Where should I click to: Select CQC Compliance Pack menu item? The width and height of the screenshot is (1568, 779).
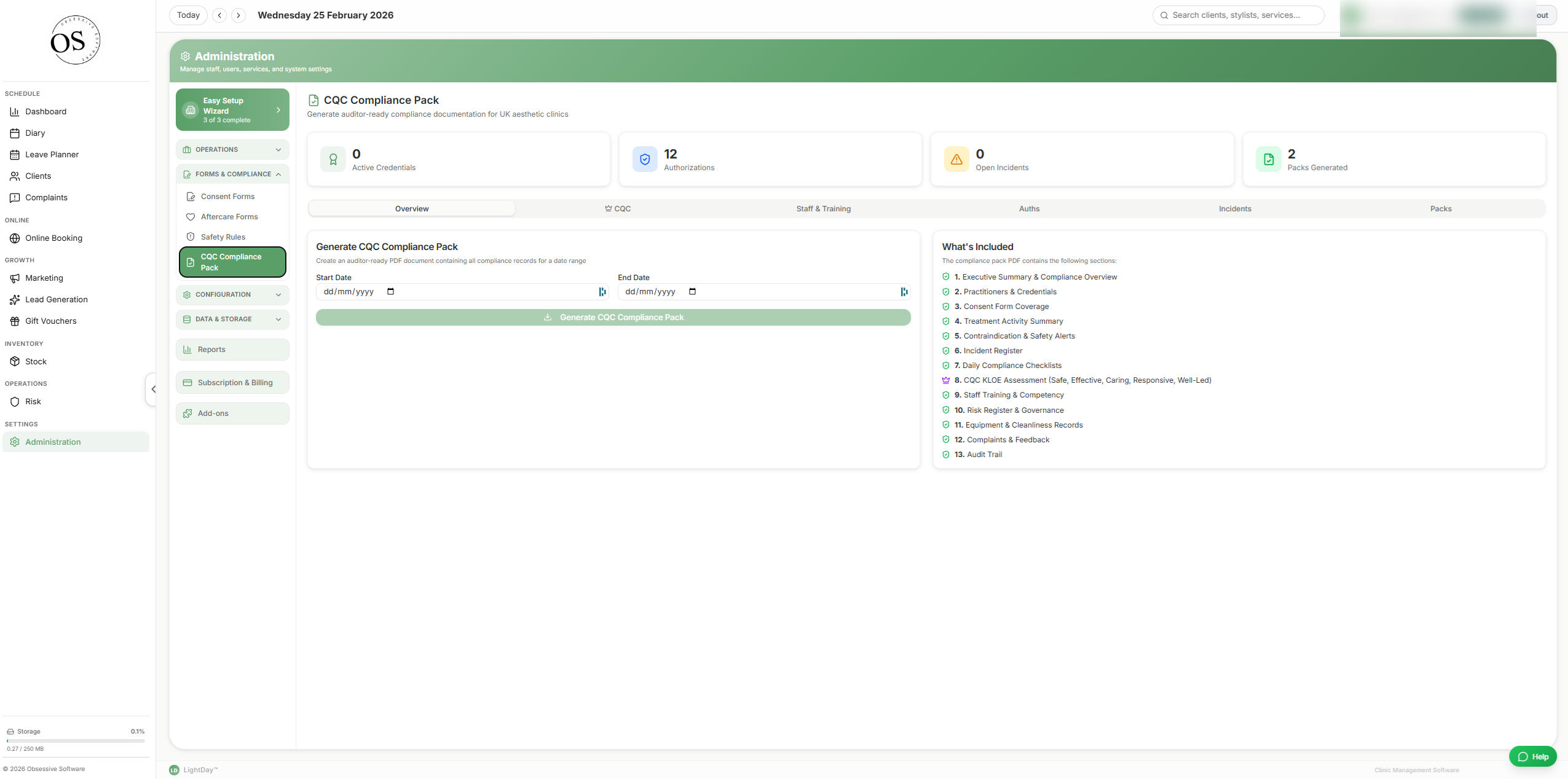pos(232,262)
